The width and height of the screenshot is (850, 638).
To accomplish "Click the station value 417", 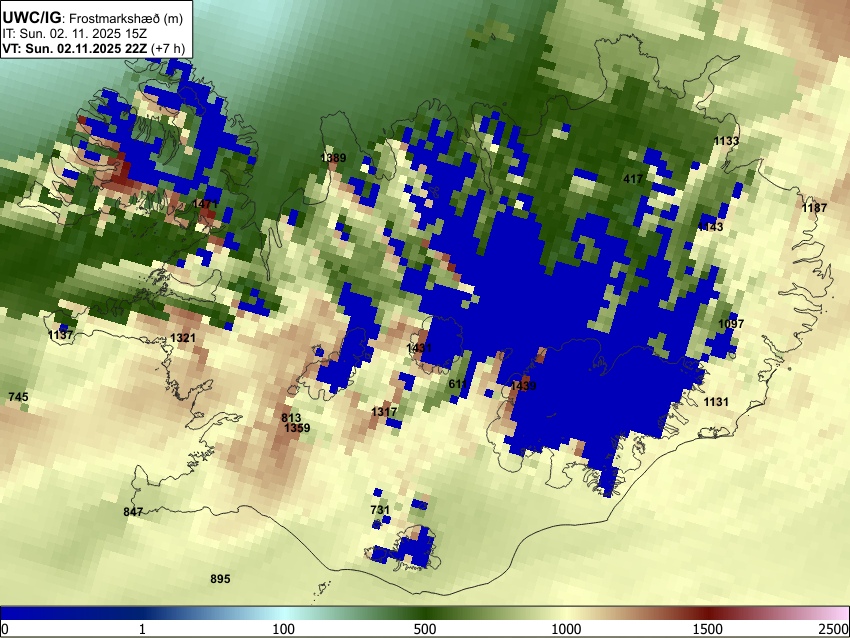I will [x=633, y=178].
